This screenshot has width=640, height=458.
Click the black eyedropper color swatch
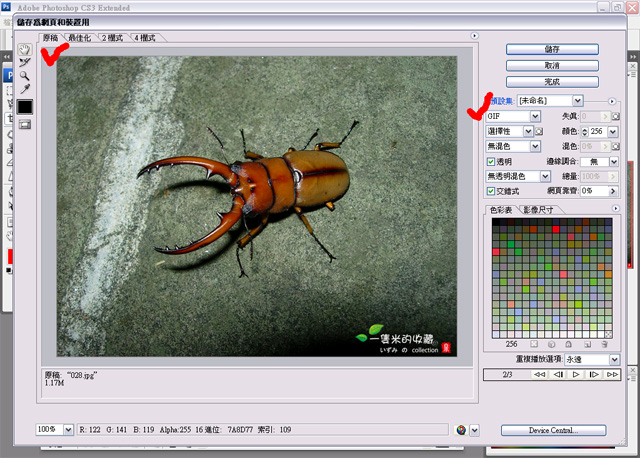(x=25, y=106)
